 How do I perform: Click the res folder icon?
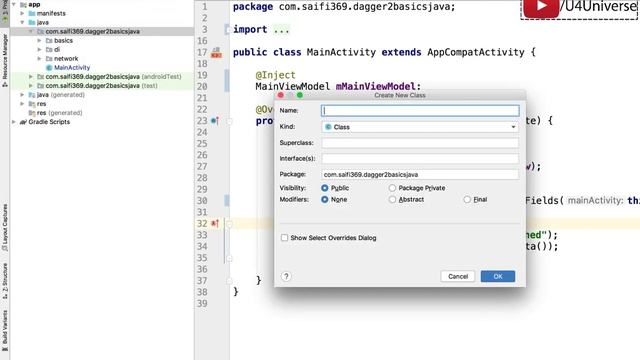coord(32,104)
